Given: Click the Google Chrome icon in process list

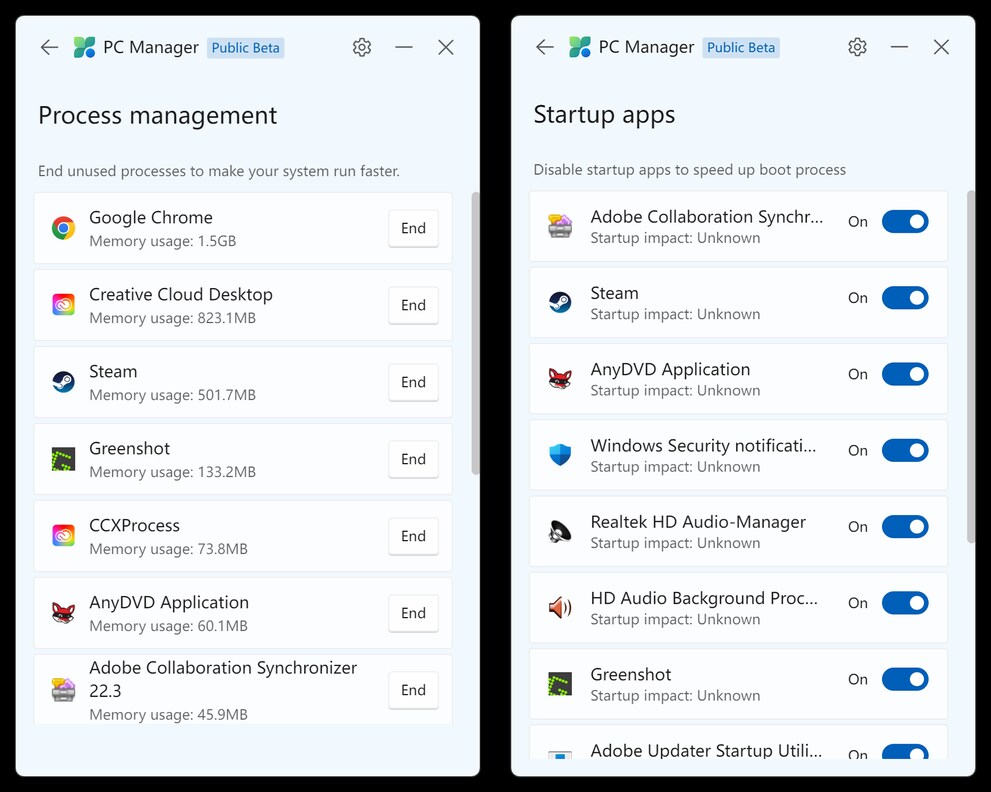Looking at the screenshot, I should click(64, 227).
